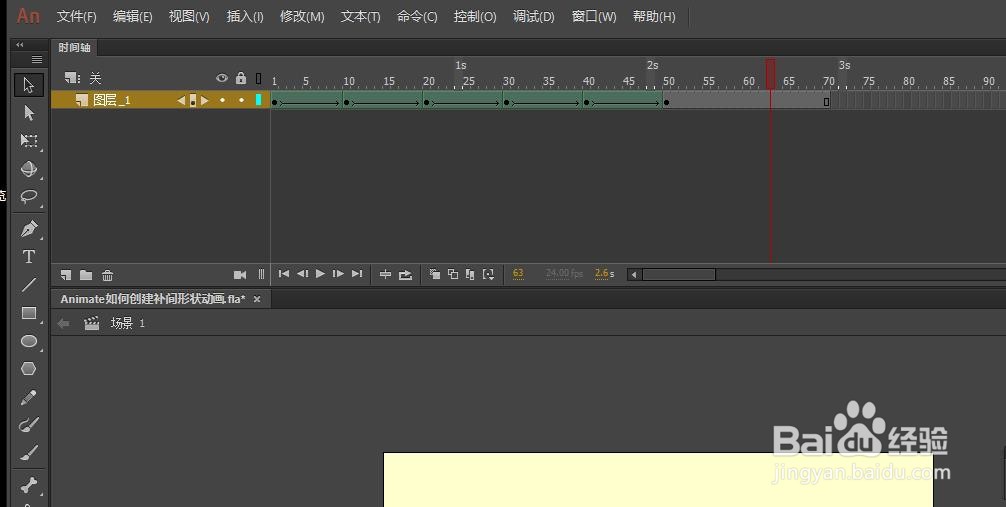Toggle lock dot of 图层_1
The height and width of the screenshot is (507, 1006).
pyautogui.click(x=241, y=100)
